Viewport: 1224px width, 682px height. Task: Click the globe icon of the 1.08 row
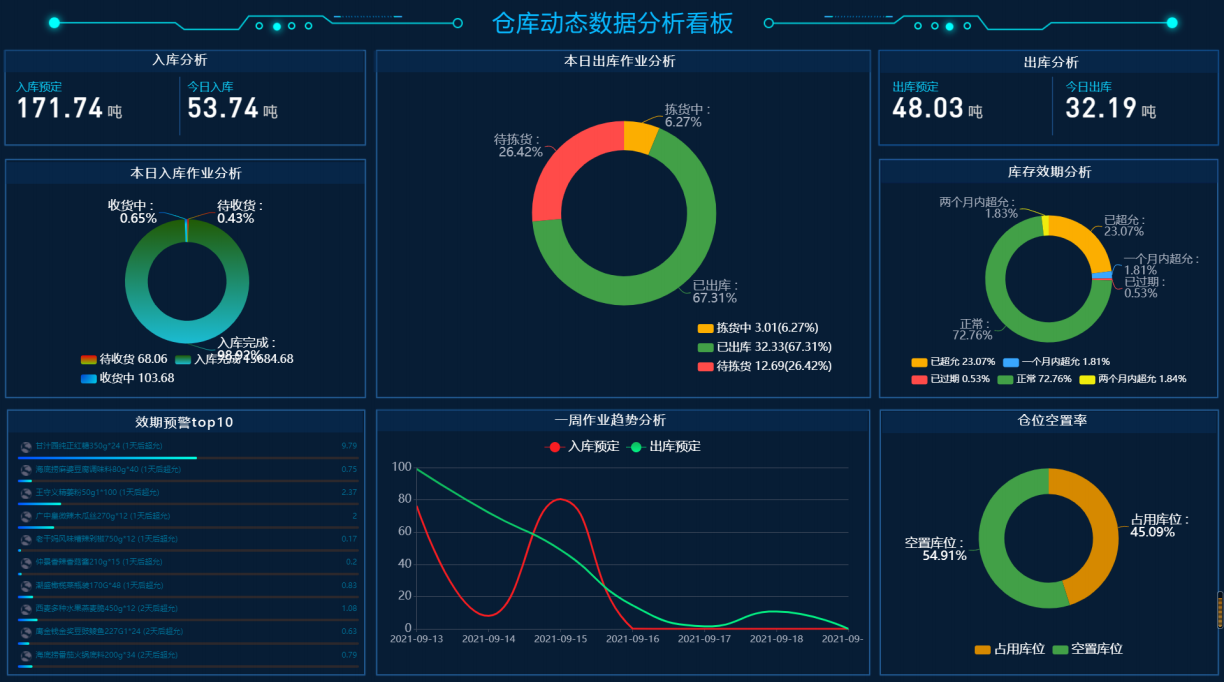pos(26,608)
